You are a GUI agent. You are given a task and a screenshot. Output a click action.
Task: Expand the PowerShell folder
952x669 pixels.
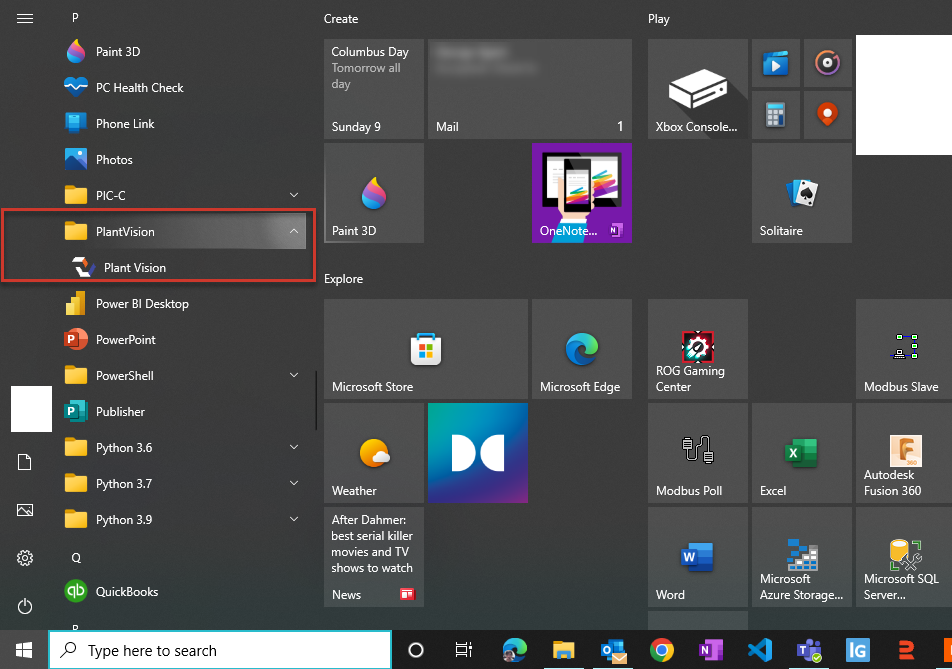pyautogui.click(x=292, y=375)
